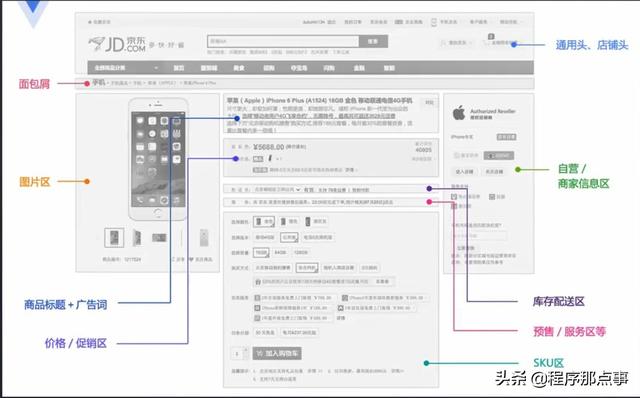The width and height of the screenshot is (640, 398).
Task: Increase quantity with the stepper up arrow
Action: pos(245,350)
